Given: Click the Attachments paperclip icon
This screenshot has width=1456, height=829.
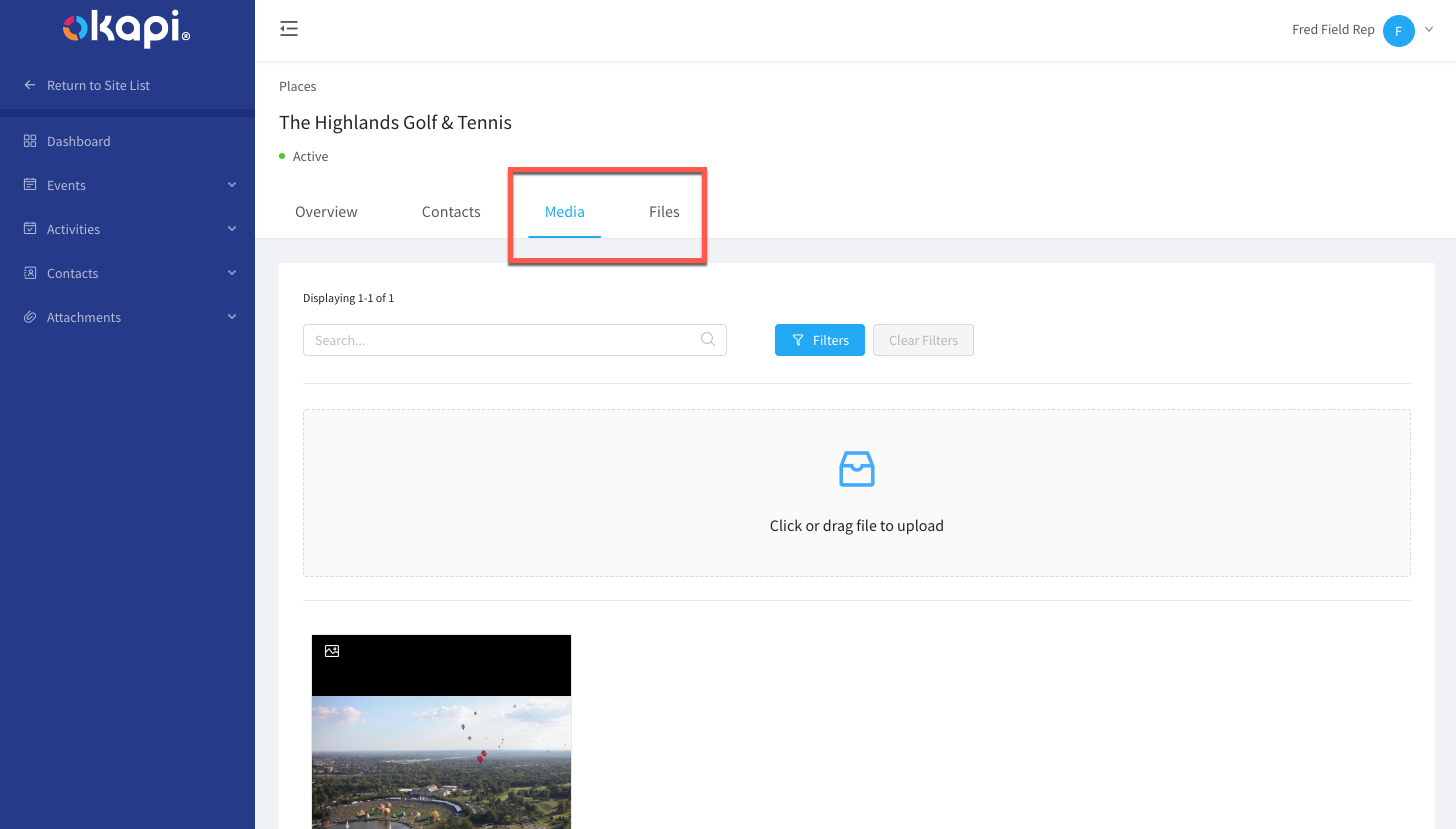Looking at the screenshot, I should coord(30,317).
